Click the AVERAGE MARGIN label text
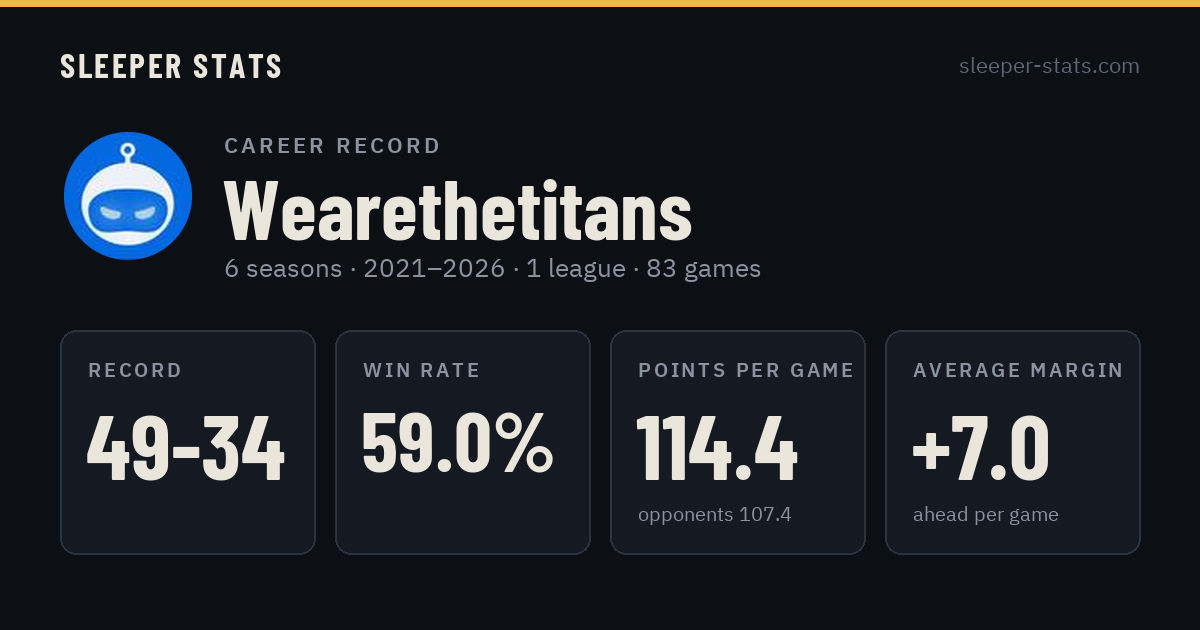This screenshot has height=630, width=1200. [1018, 371]
